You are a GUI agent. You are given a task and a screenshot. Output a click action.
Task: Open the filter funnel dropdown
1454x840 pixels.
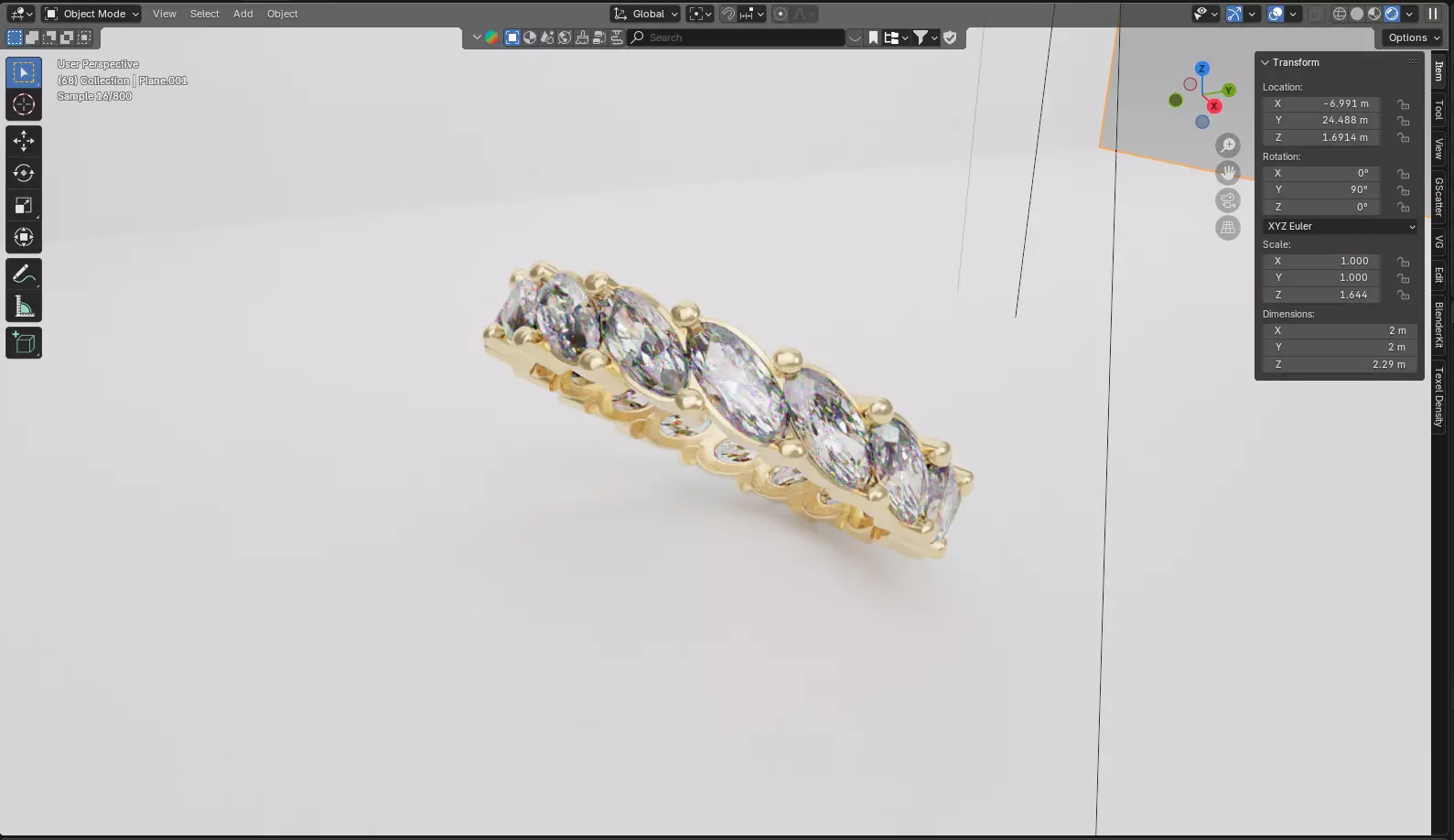point(926,38)
